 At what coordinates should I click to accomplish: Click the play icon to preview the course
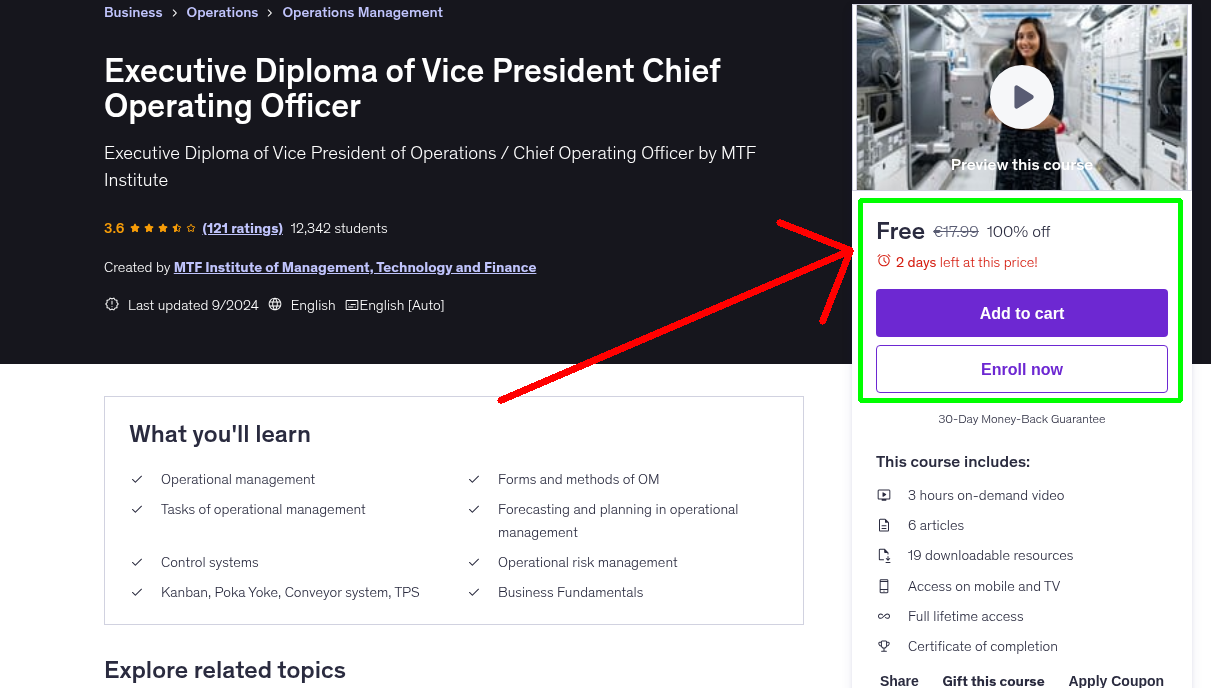(1021, 97)
